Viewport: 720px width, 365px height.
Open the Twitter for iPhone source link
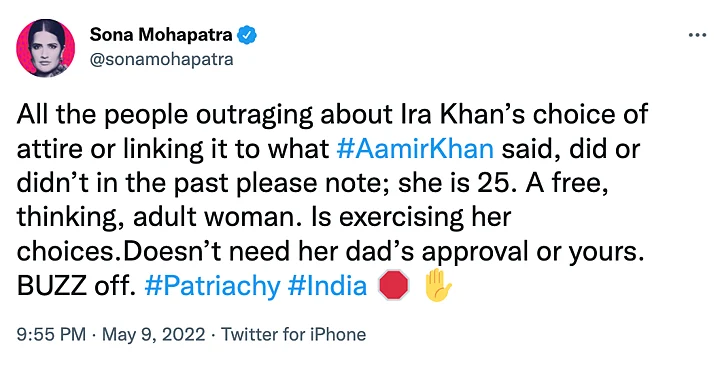click(x=294, y=334)
